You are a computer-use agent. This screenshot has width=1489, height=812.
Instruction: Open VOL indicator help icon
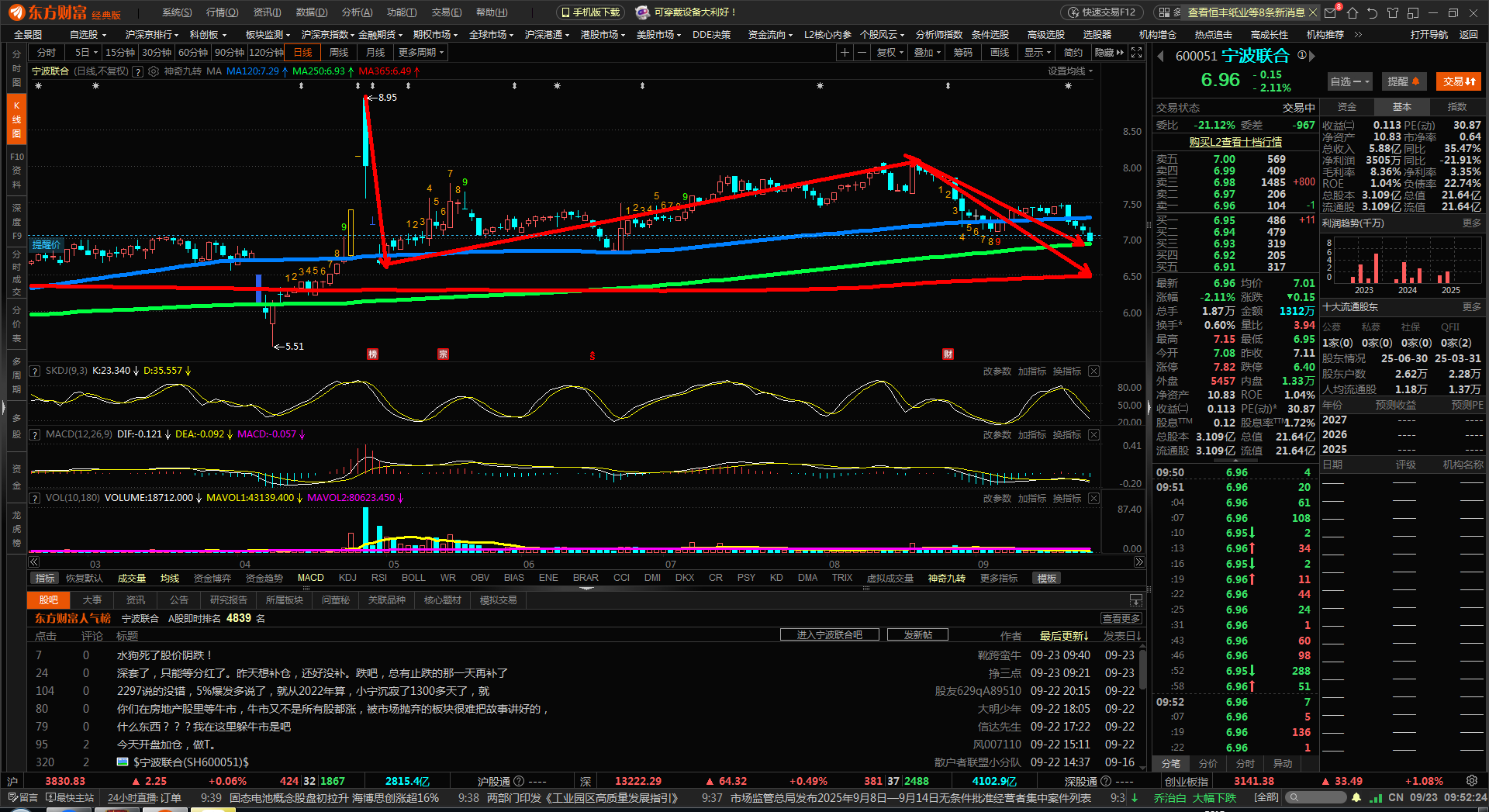tap(35, 499)
